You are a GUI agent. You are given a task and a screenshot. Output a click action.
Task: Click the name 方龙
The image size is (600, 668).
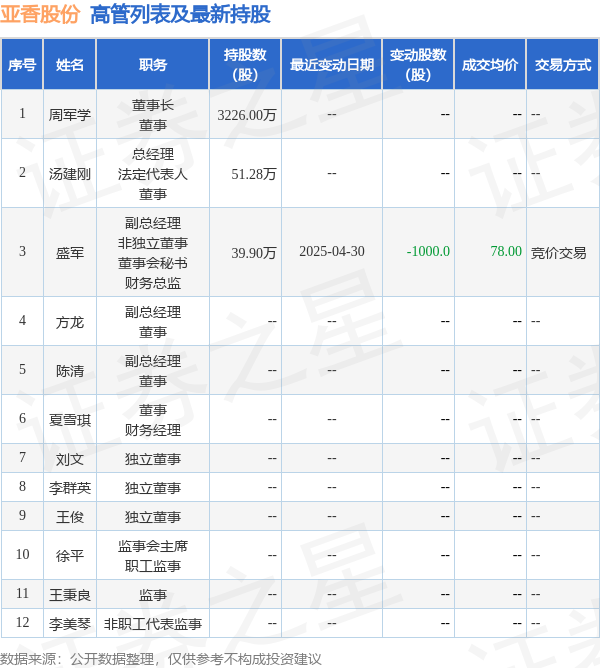coord(70,322)
